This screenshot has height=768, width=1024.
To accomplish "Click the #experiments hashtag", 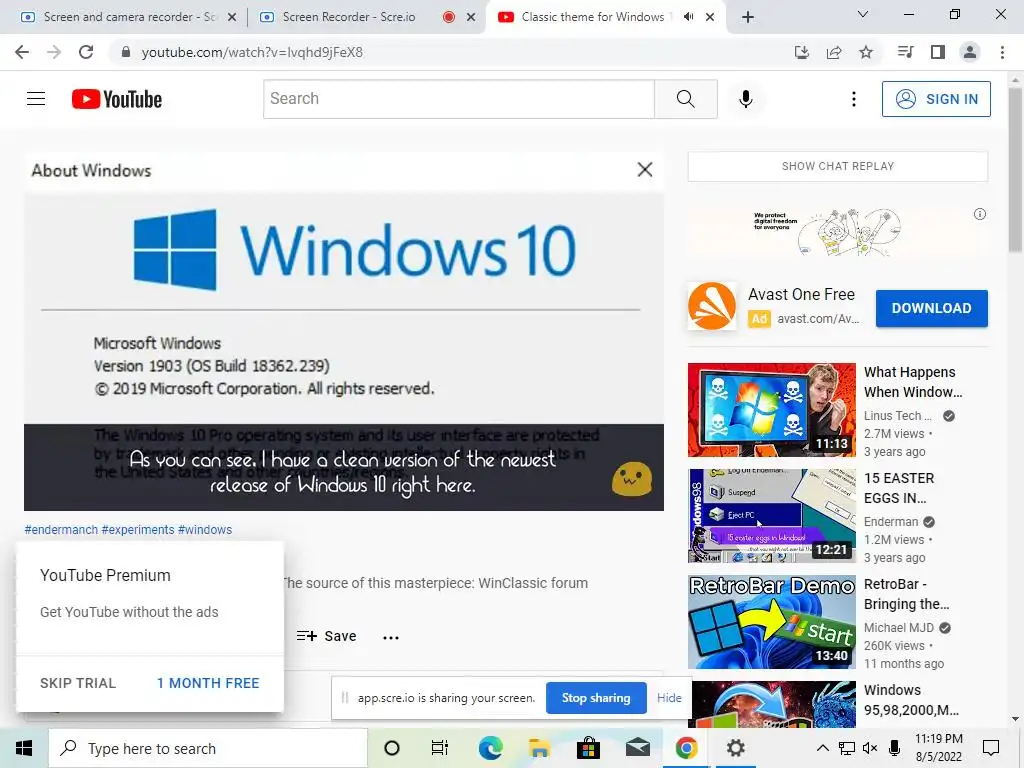I will coord(138,530).
